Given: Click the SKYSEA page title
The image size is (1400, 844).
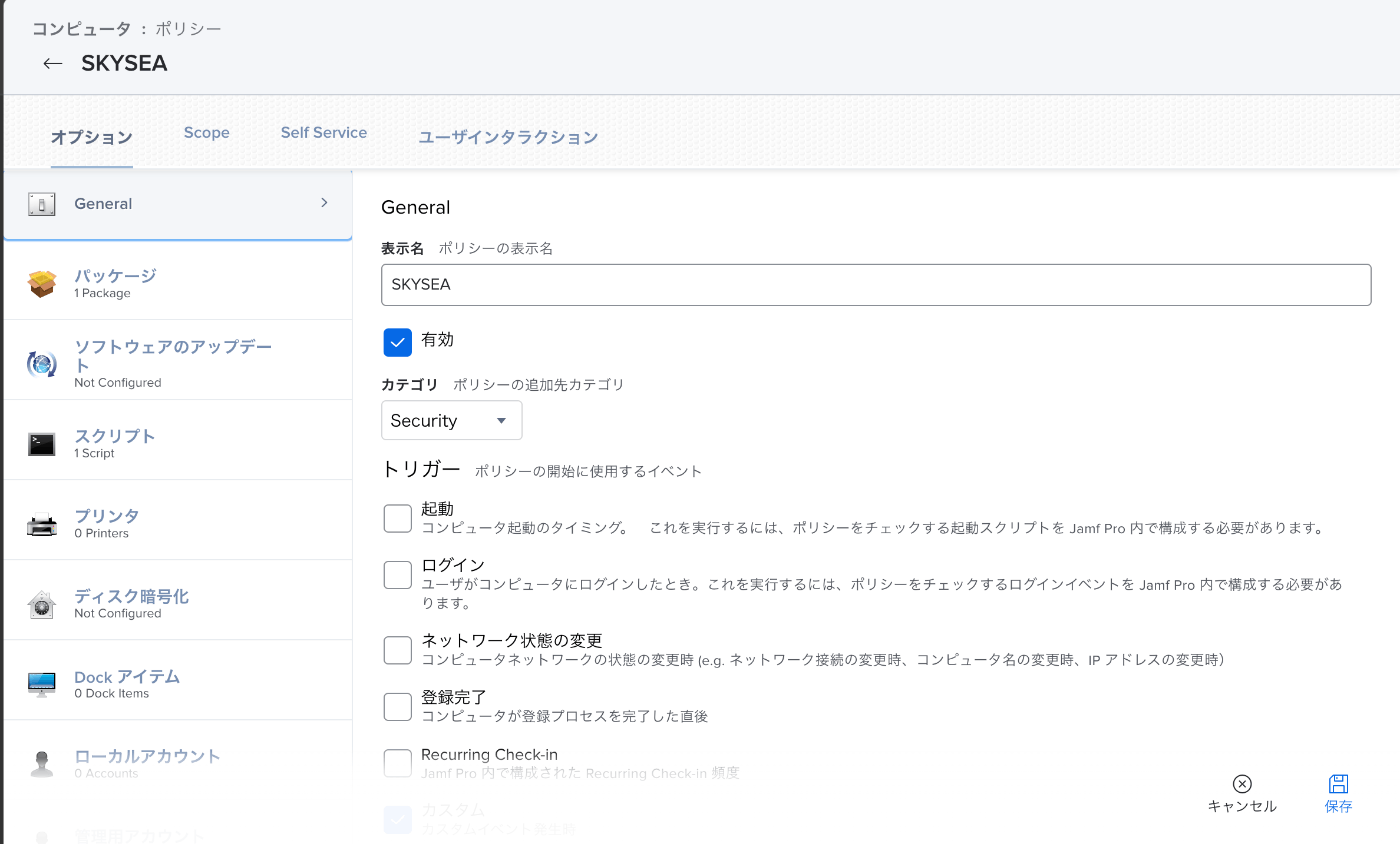Looking at the screenshot, I should [124, 64].
